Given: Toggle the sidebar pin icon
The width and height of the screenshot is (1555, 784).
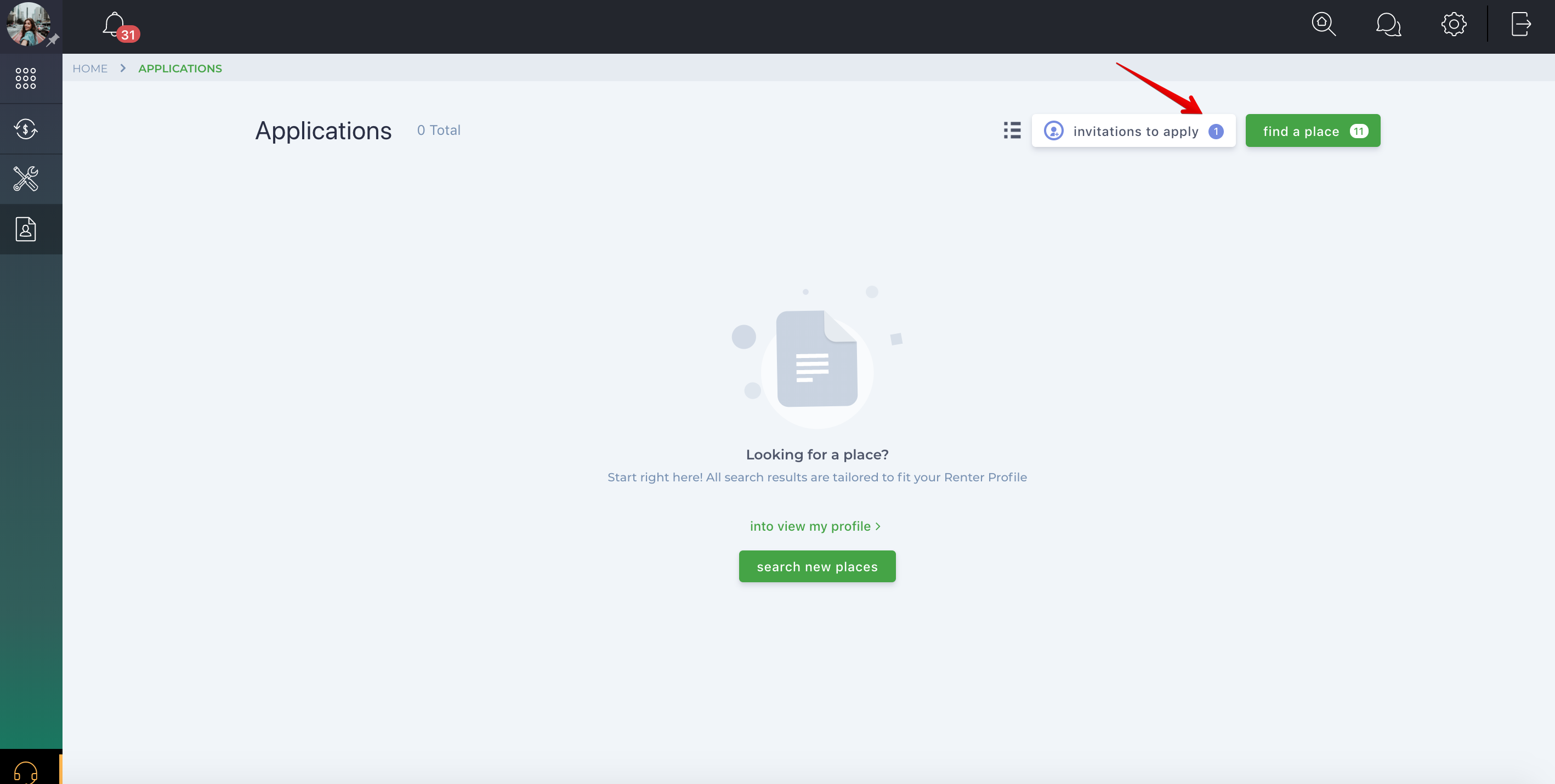Looking at the screenshot, I should (53, 40).
